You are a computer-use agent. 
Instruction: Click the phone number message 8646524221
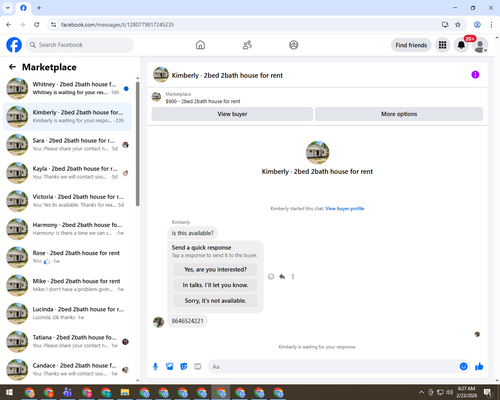click(187, 321)
